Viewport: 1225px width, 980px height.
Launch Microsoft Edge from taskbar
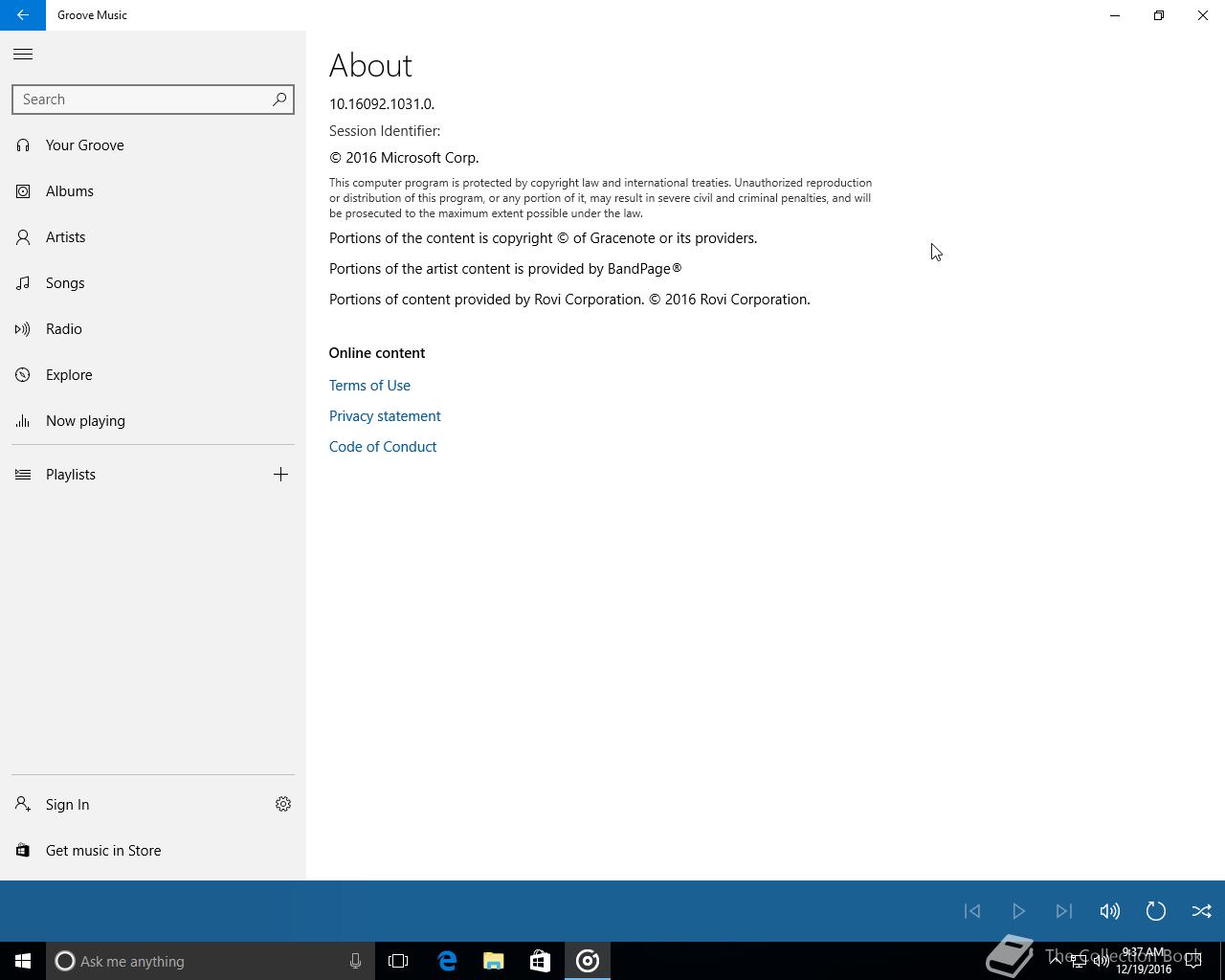(x=447, y=961)
